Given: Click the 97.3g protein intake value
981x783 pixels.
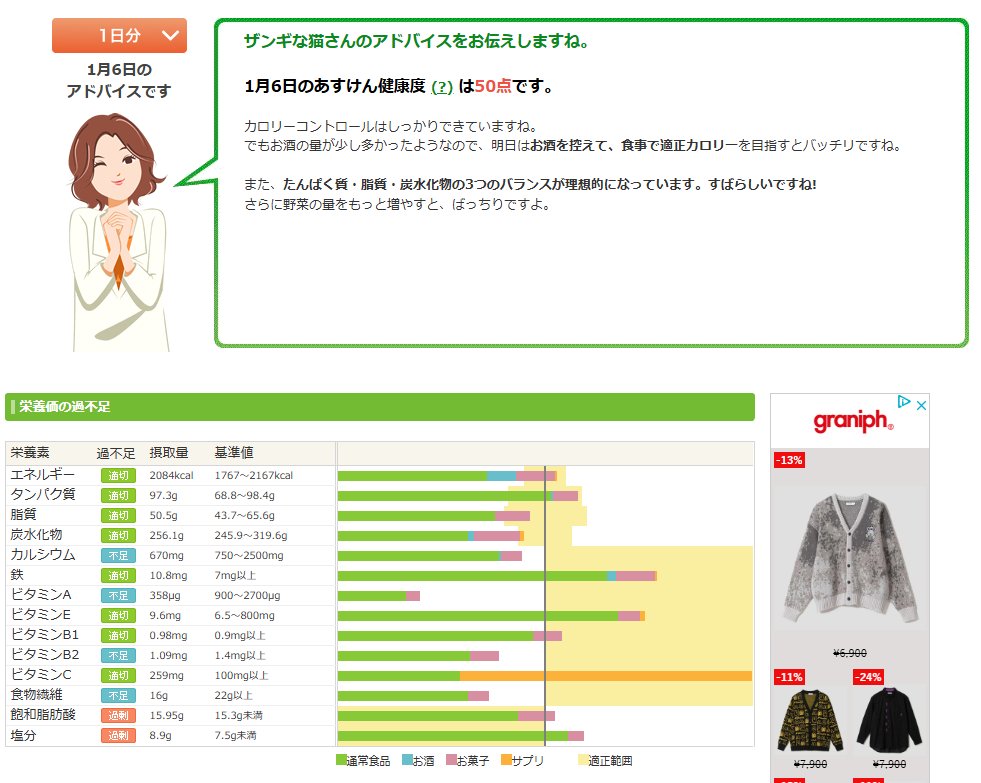Looking at the screenshot, I should pyautogui.click(x=163, y=495).
